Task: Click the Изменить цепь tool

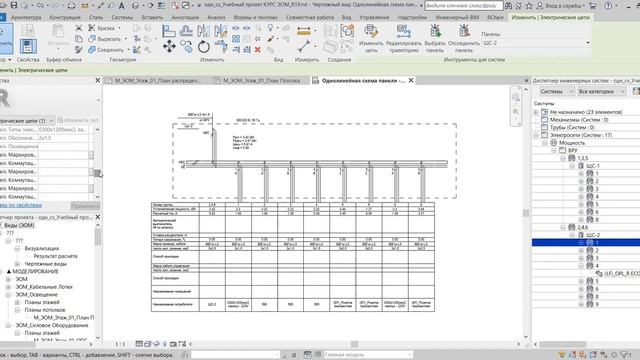Action: (x=371, y=38)
